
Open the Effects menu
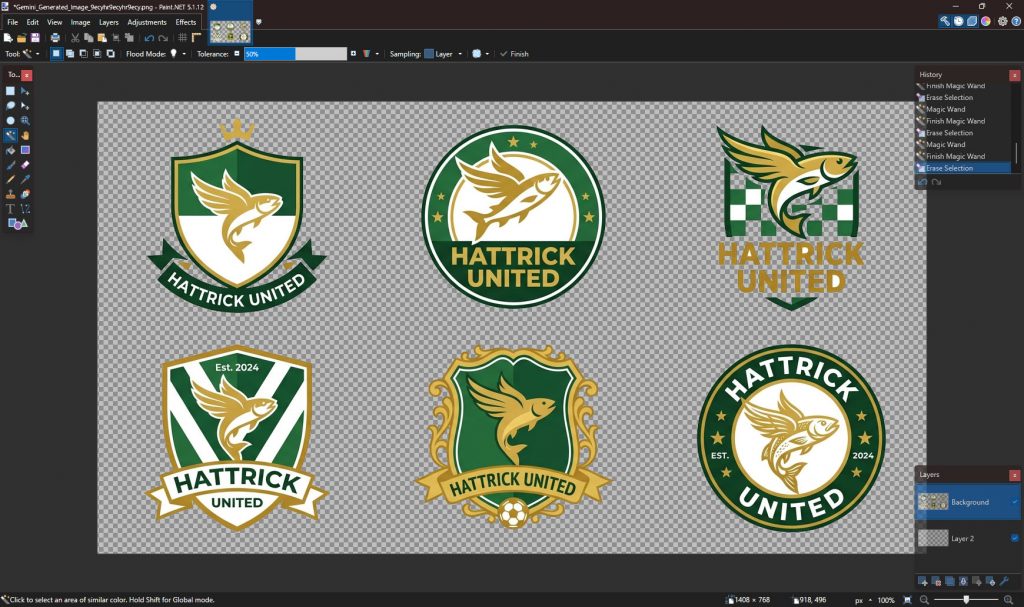click(x=186, y=22)
